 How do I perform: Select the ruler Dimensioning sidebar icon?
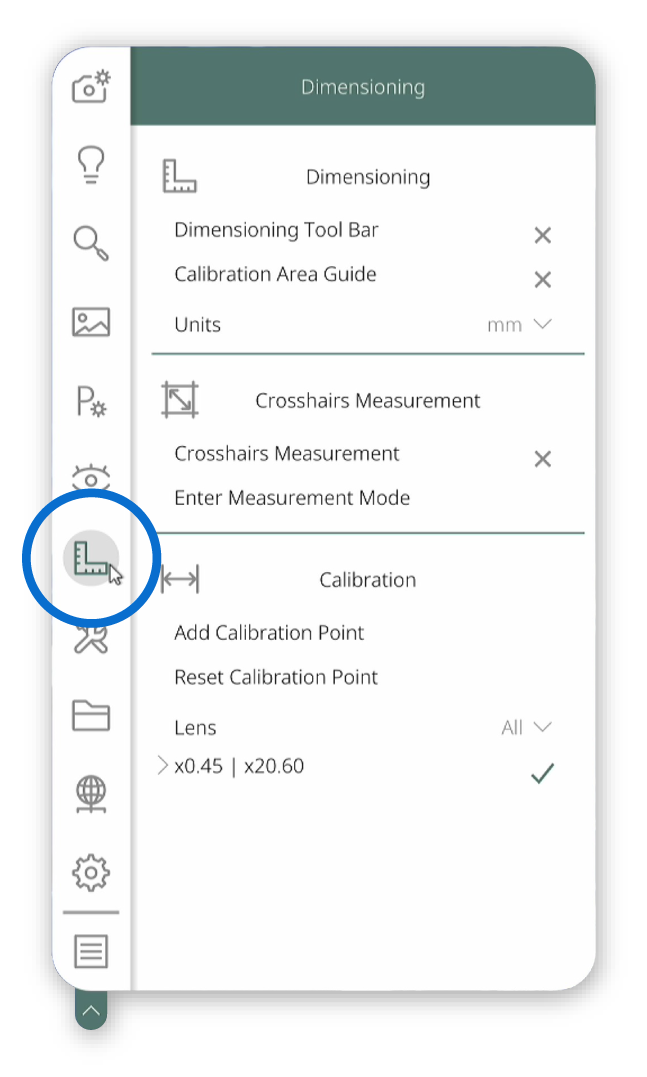point(91,558)
